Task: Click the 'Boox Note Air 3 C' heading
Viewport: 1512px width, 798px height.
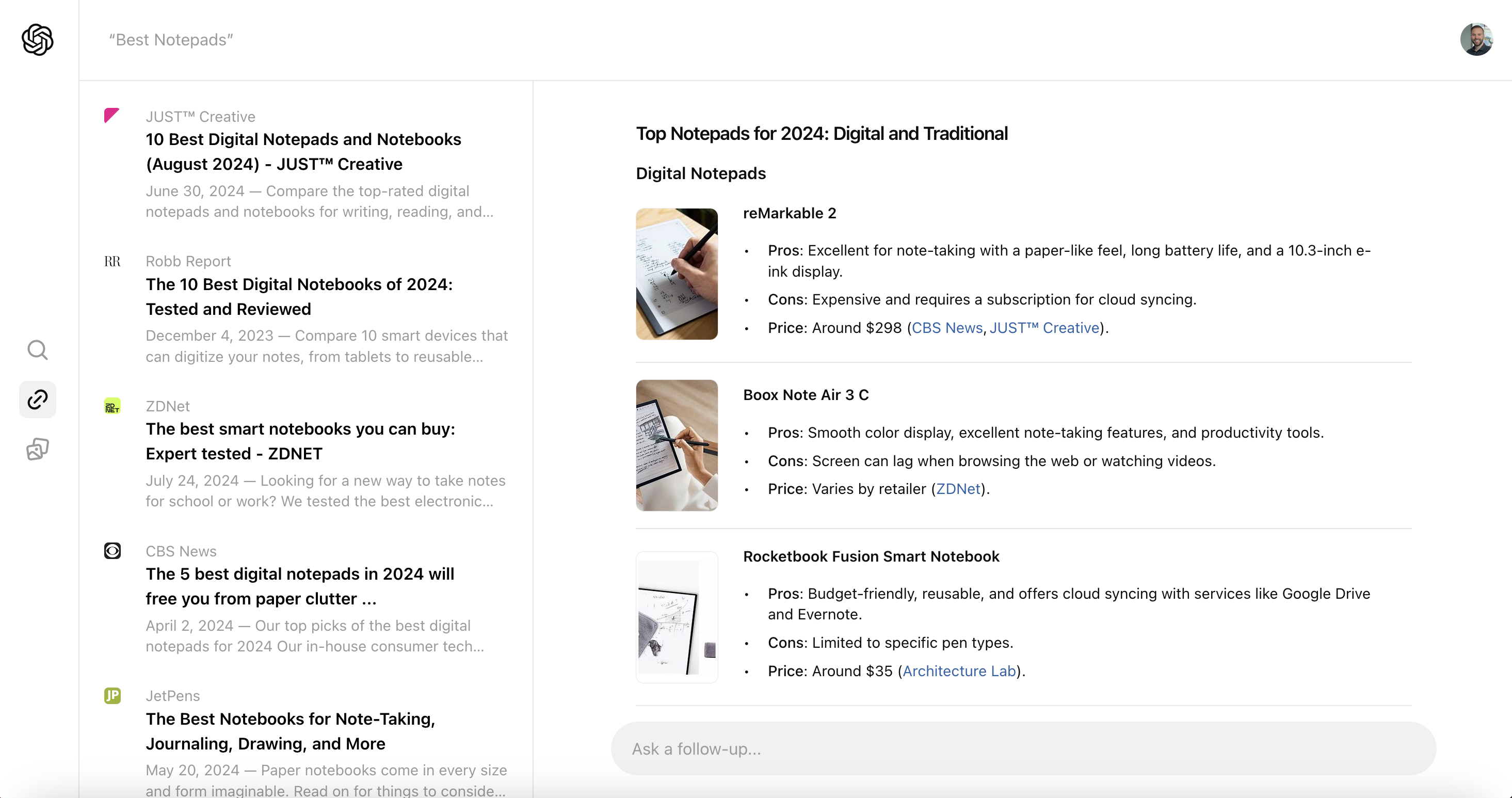Action: click(x=806, y=394)
